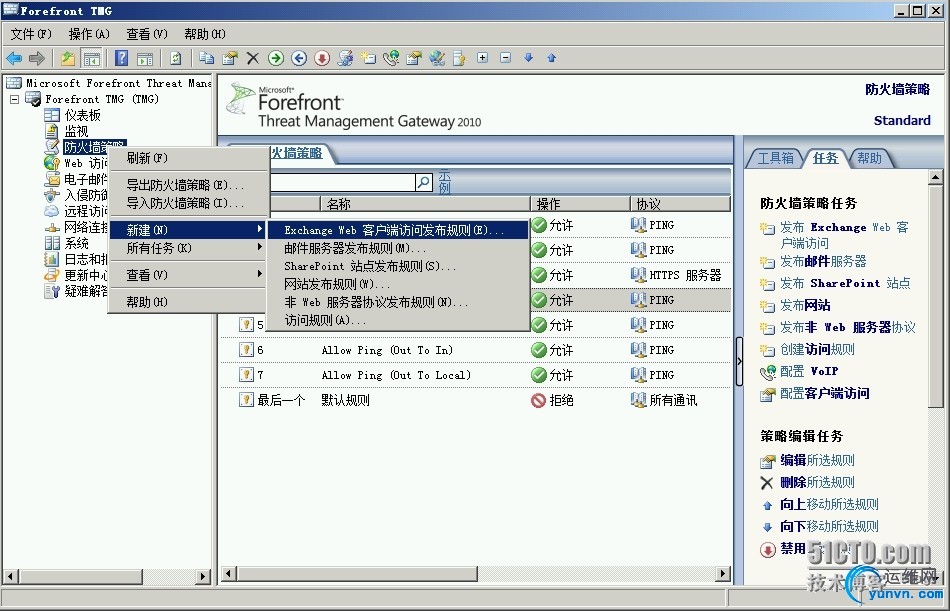Click the 配置客户端访问 task link
950x611 pixels.
click(825, 393)
